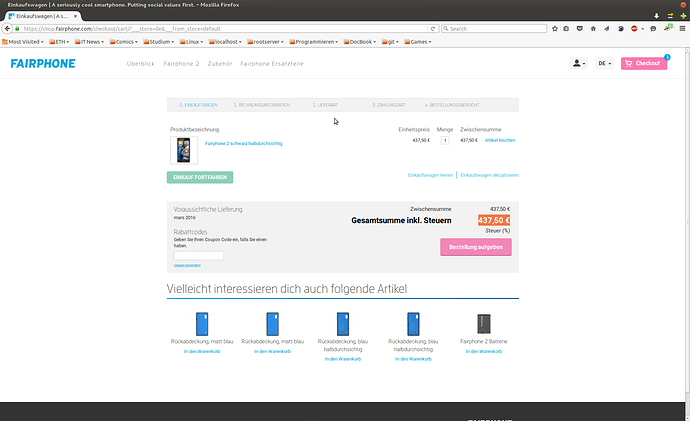Open the Fairphone 2 schwarz halbdurchsichtig link
The image size is (690, 421).
click(x=243, y=143)
